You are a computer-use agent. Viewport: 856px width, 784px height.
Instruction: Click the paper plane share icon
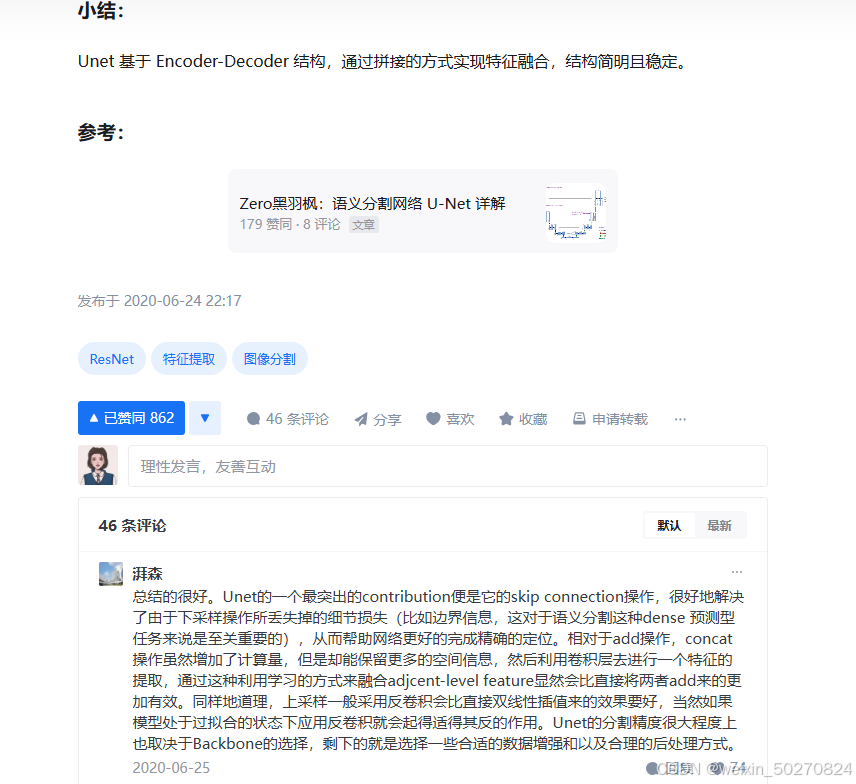tap(361, 419)
